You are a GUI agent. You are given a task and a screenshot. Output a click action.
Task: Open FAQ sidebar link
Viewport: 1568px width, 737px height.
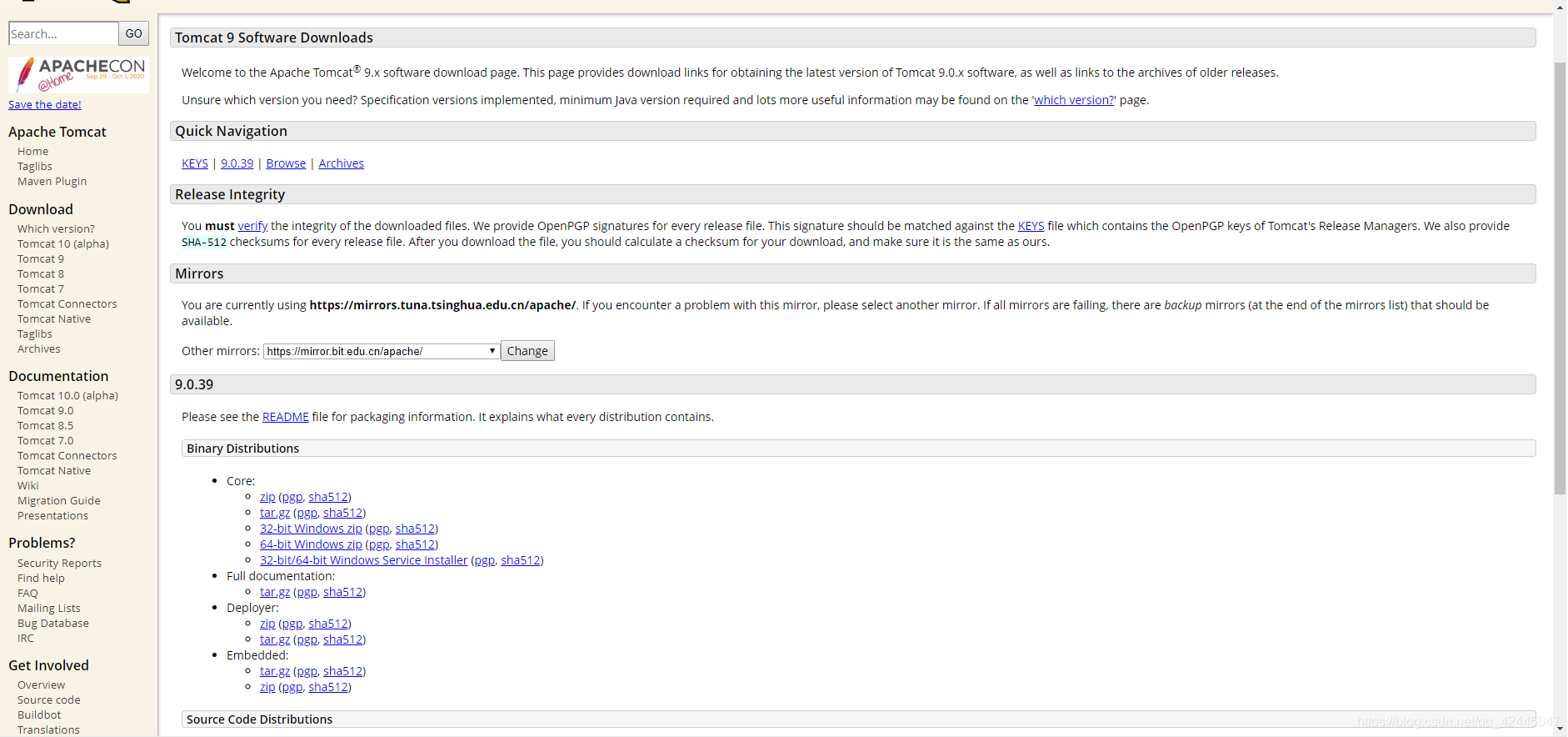pyautogui.click(x=27, y=594)
